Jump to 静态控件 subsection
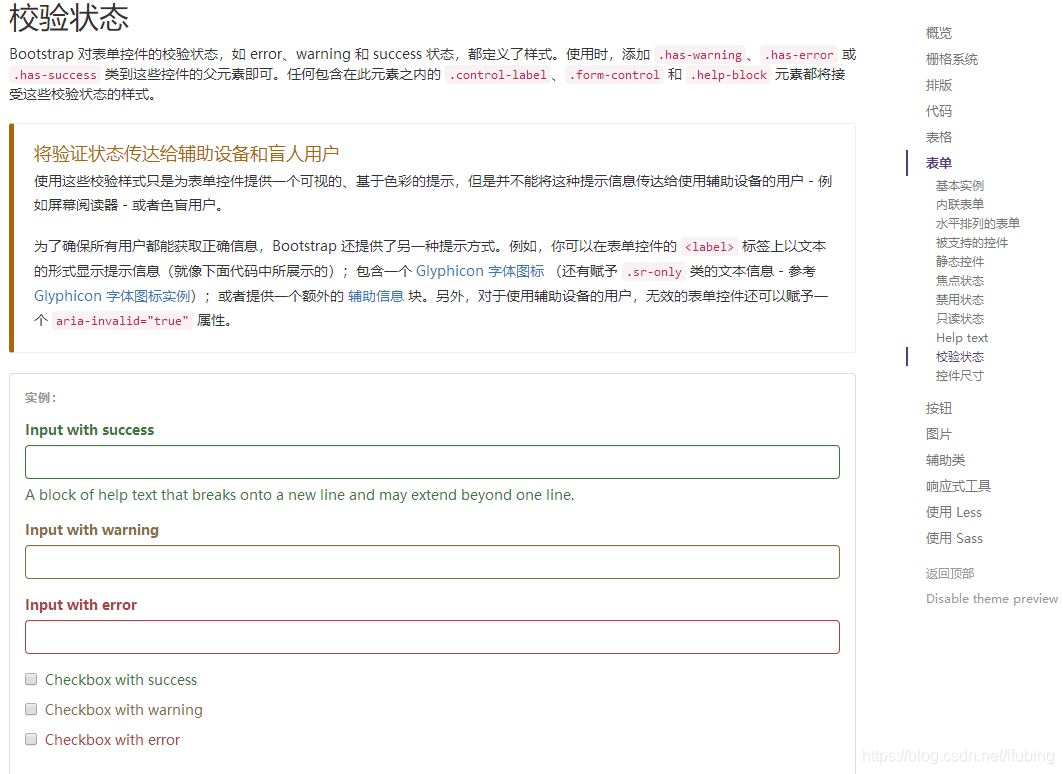This screenshot has width=1063, height=774. tap(960, 262)
